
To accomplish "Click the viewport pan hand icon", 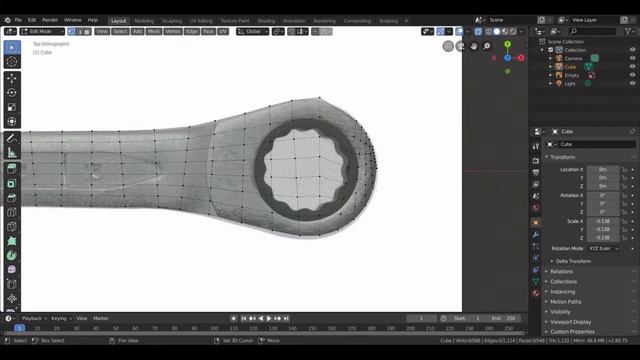I will (473, 46).
